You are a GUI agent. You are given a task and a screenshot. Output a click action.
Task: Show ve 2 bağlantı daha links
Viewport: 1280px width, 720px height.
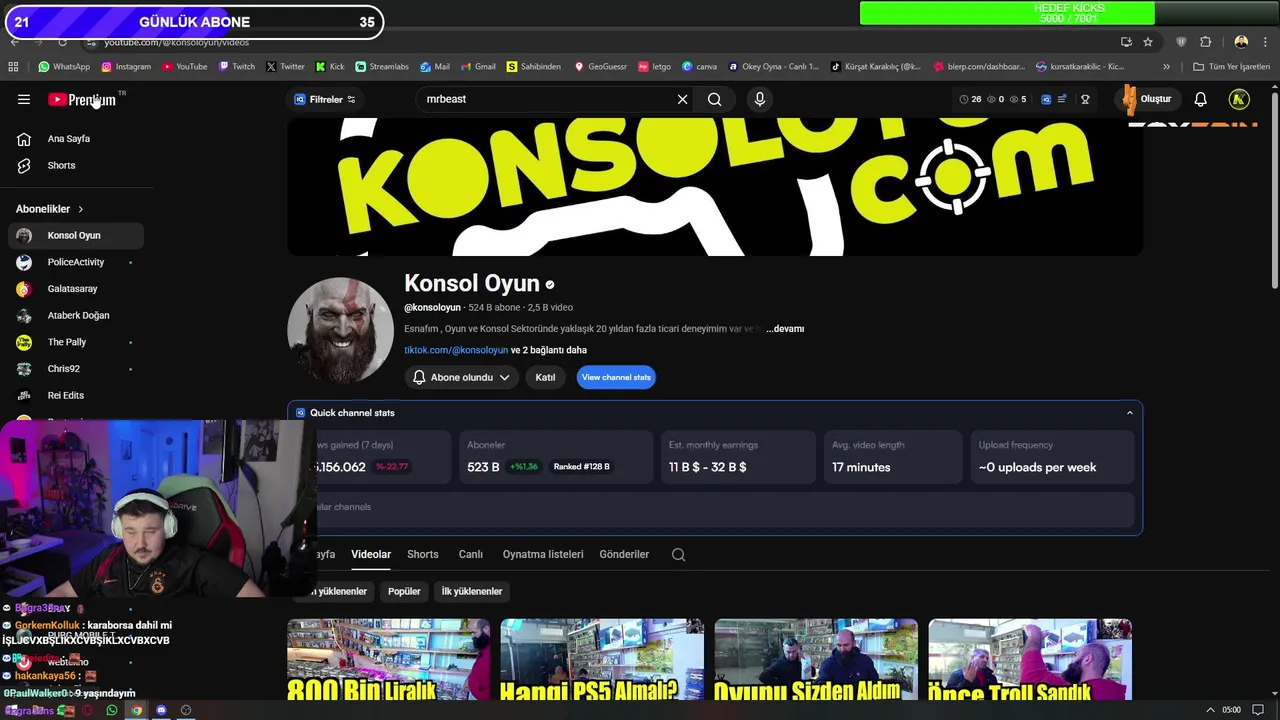click(549, 350)
